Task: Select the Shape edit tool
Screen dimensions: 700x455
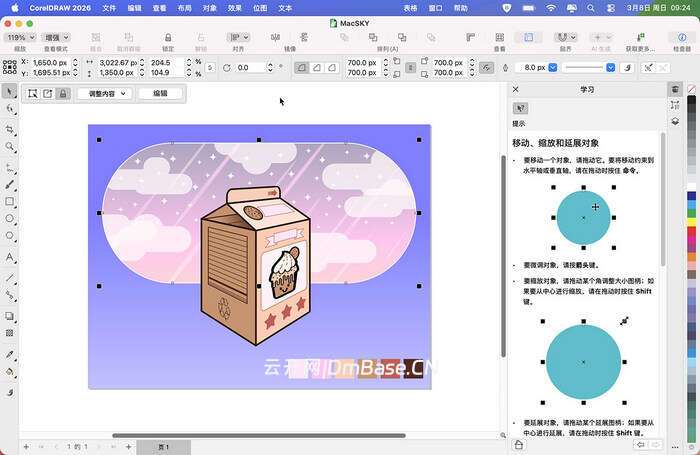Action: 10,109
